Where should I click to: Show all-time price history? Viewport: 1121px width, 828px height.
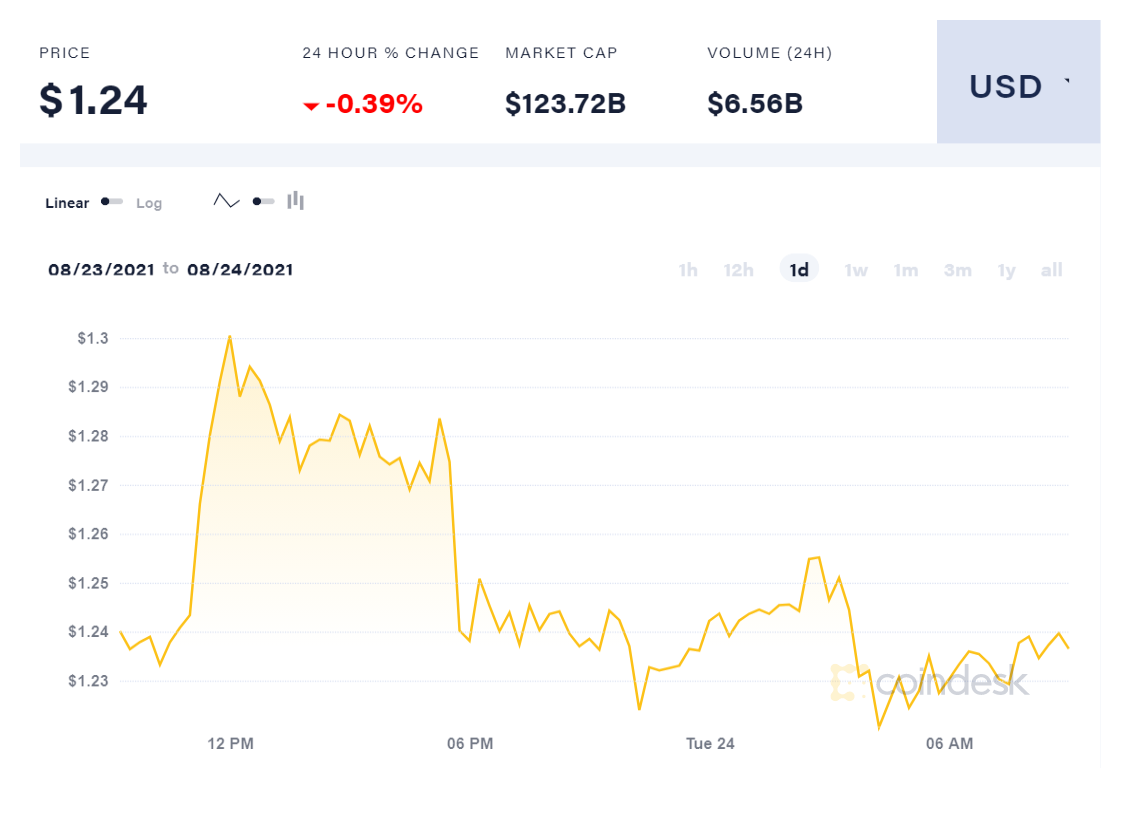[1051, 270]
